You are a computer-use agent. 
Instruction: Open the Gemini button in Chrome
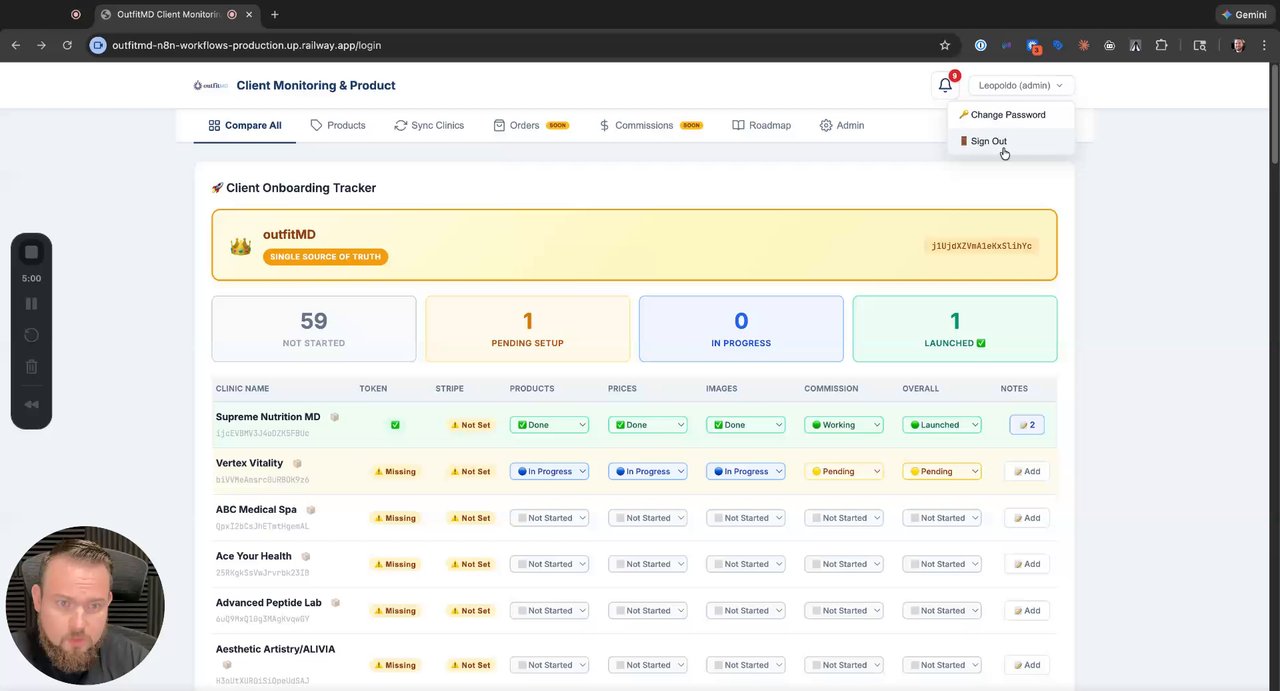click(x=1244, y=15)
